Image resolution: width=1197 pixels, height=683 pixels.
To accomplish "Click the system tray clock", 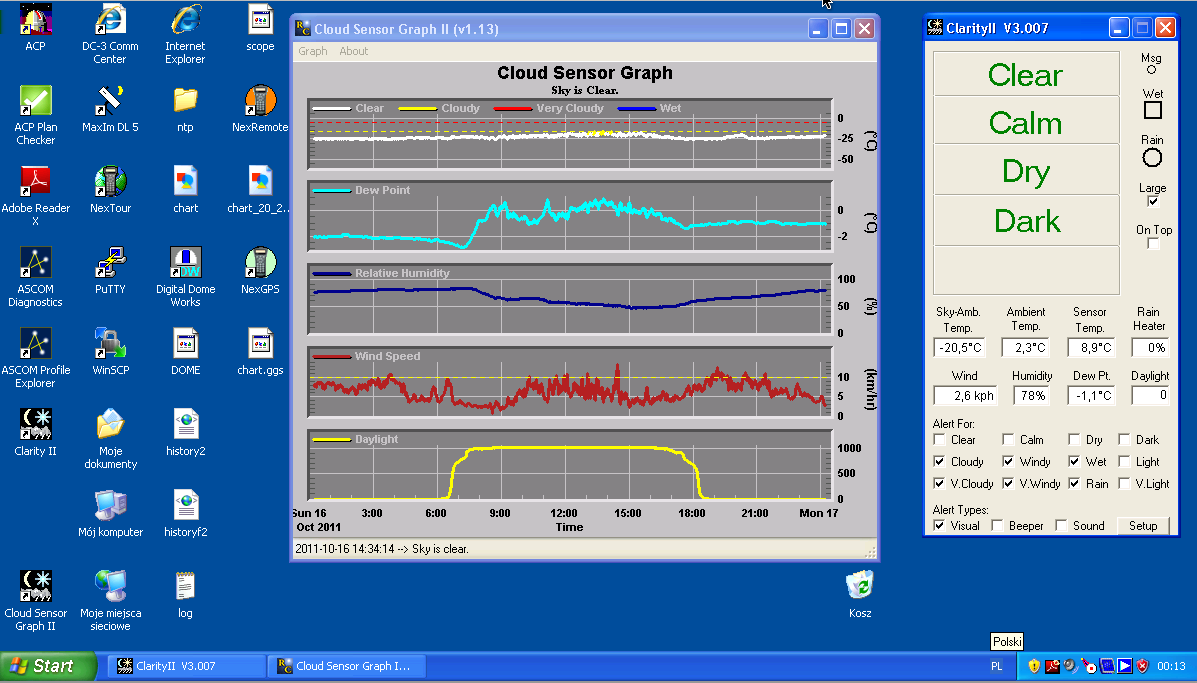I will pyautogui.click(x=1171, y=666).
